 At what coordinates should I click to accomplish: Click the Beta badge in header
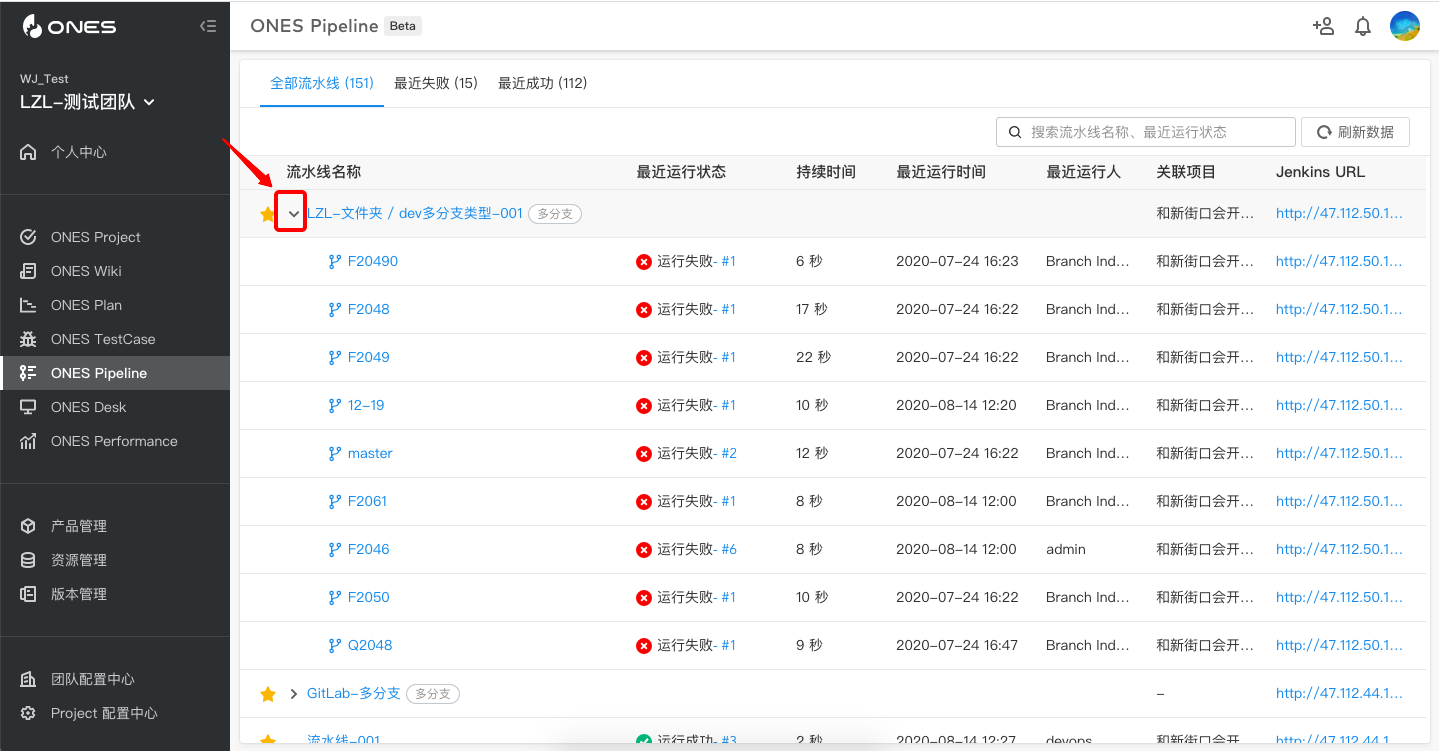coord(403,26)
